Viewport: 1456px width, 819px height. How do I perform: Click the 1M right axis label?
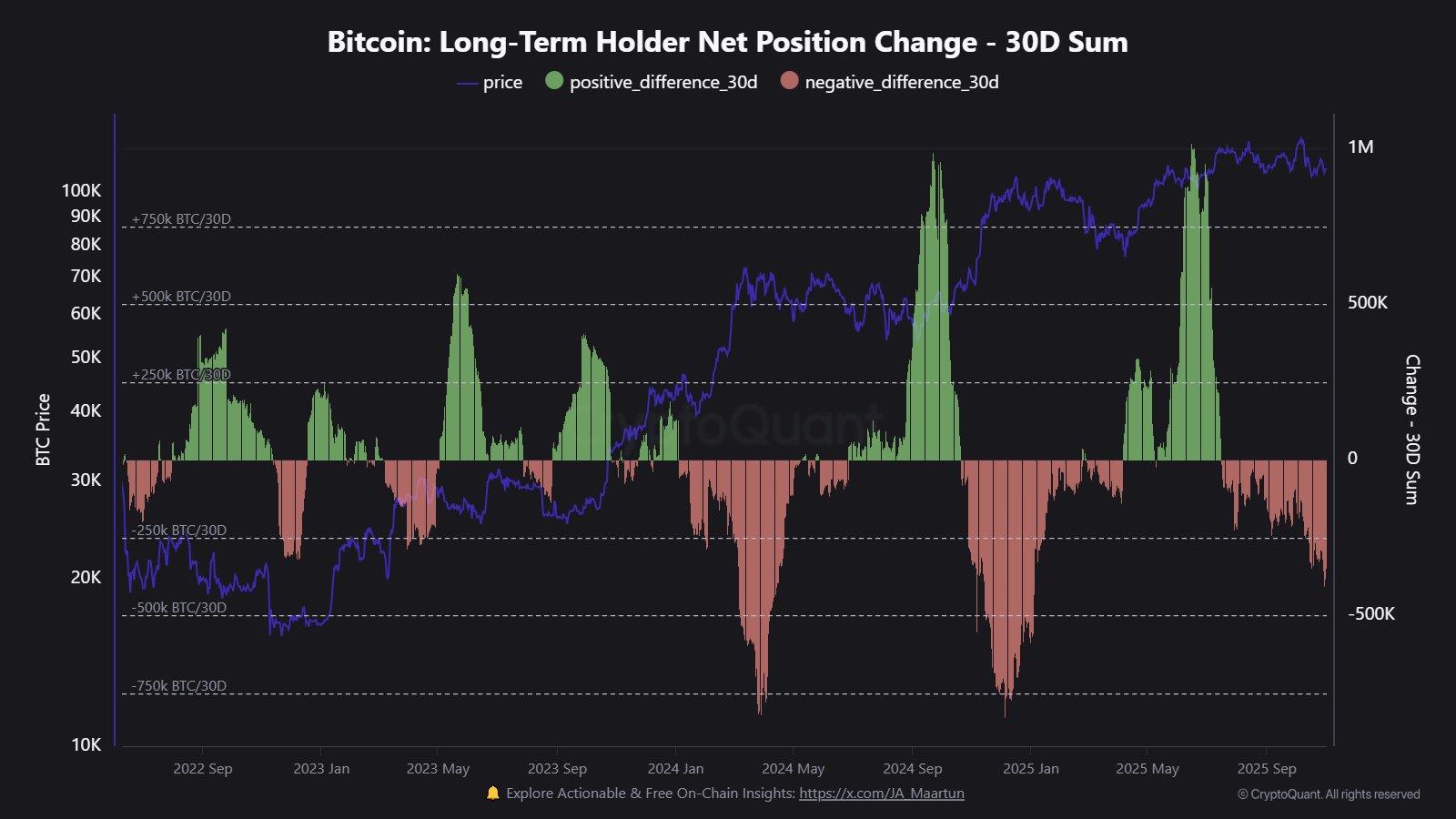pyautogui.click(x=1360, y=147)
